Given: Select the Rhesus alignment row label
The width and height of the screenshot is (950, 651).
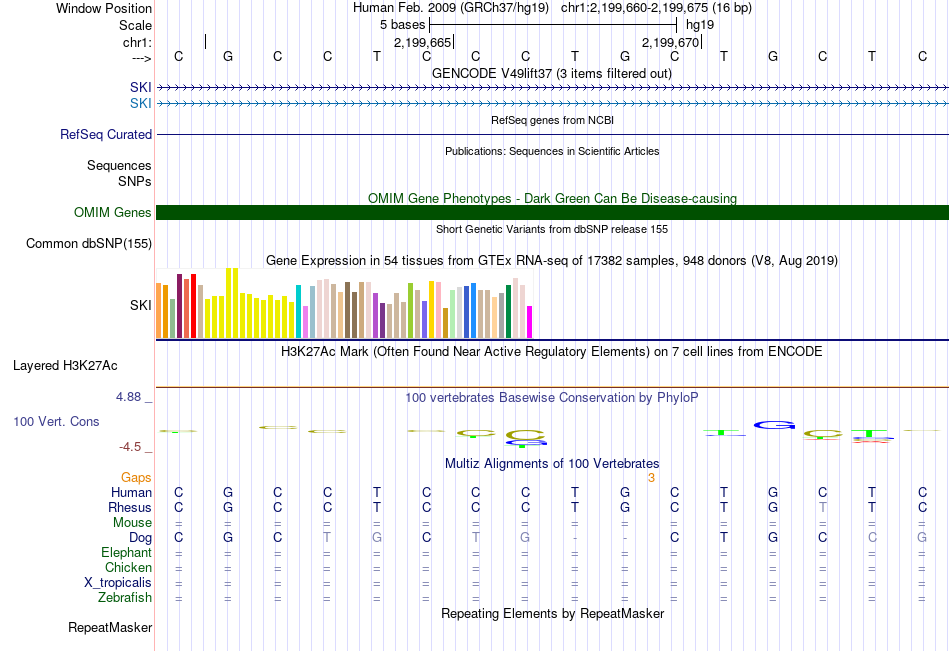Looking at the screenshot, I should pyautogui.click(x=130, y=507).
